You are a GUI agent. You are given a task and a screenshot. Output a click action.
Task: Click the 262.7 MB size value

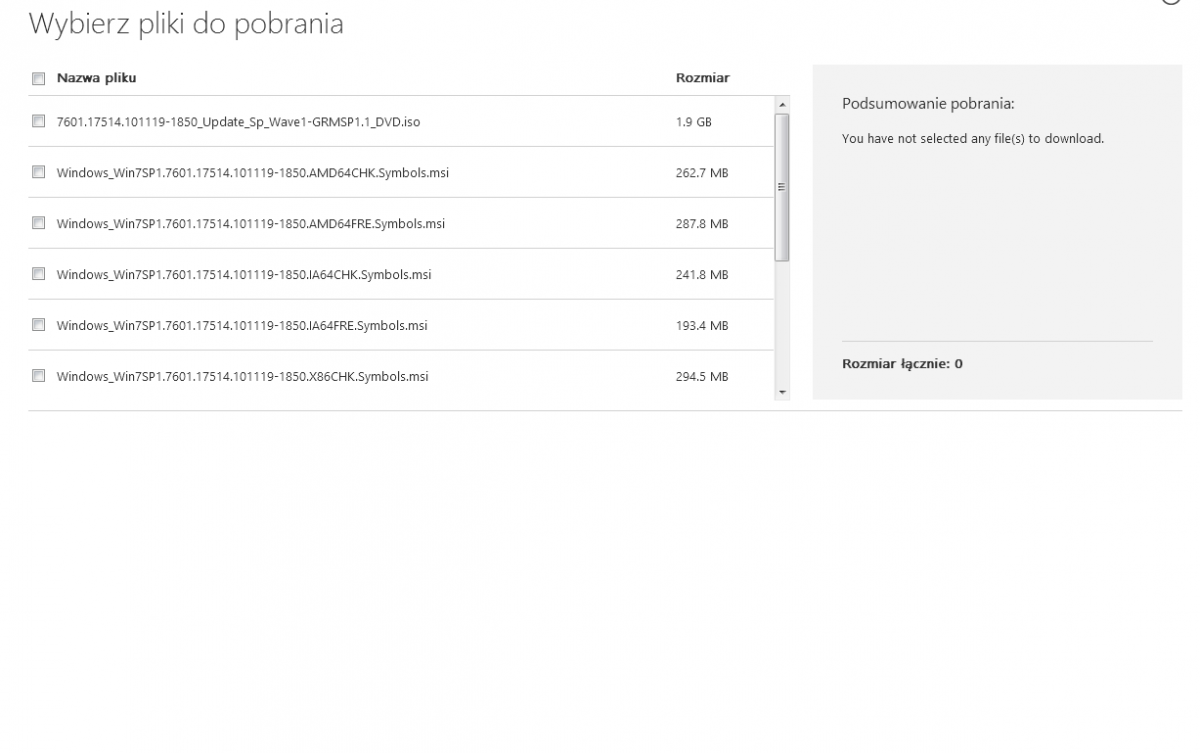702,173
